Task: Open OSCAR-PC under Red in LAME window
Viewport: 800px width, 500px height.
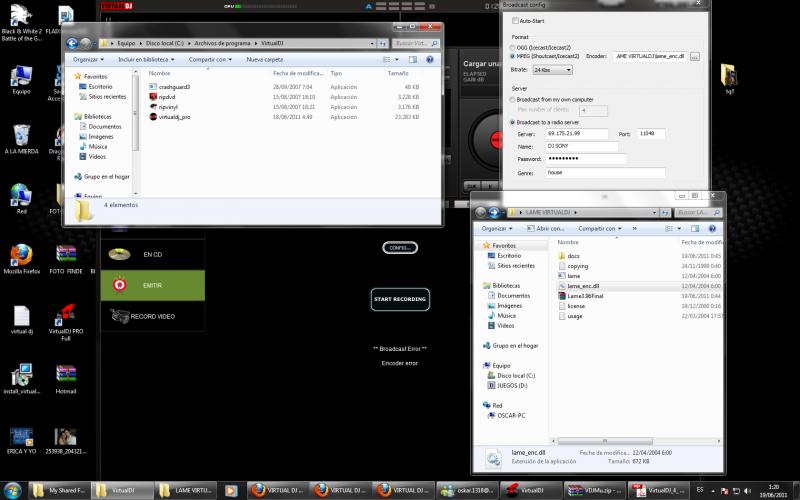Action: (511, 416)
